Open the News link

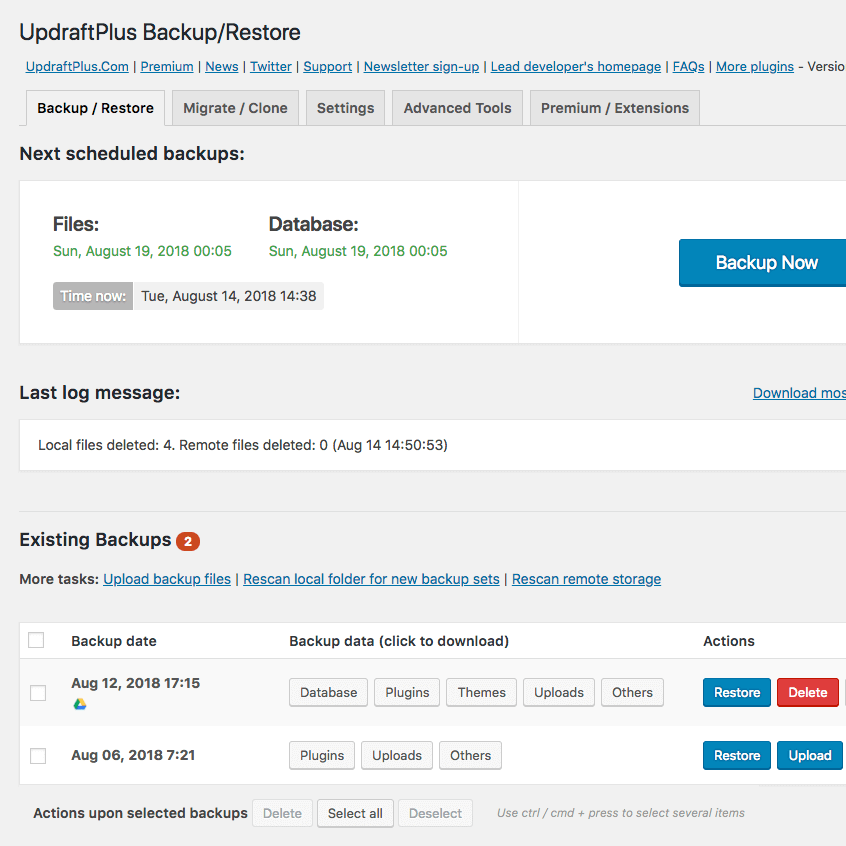point(222,66)
